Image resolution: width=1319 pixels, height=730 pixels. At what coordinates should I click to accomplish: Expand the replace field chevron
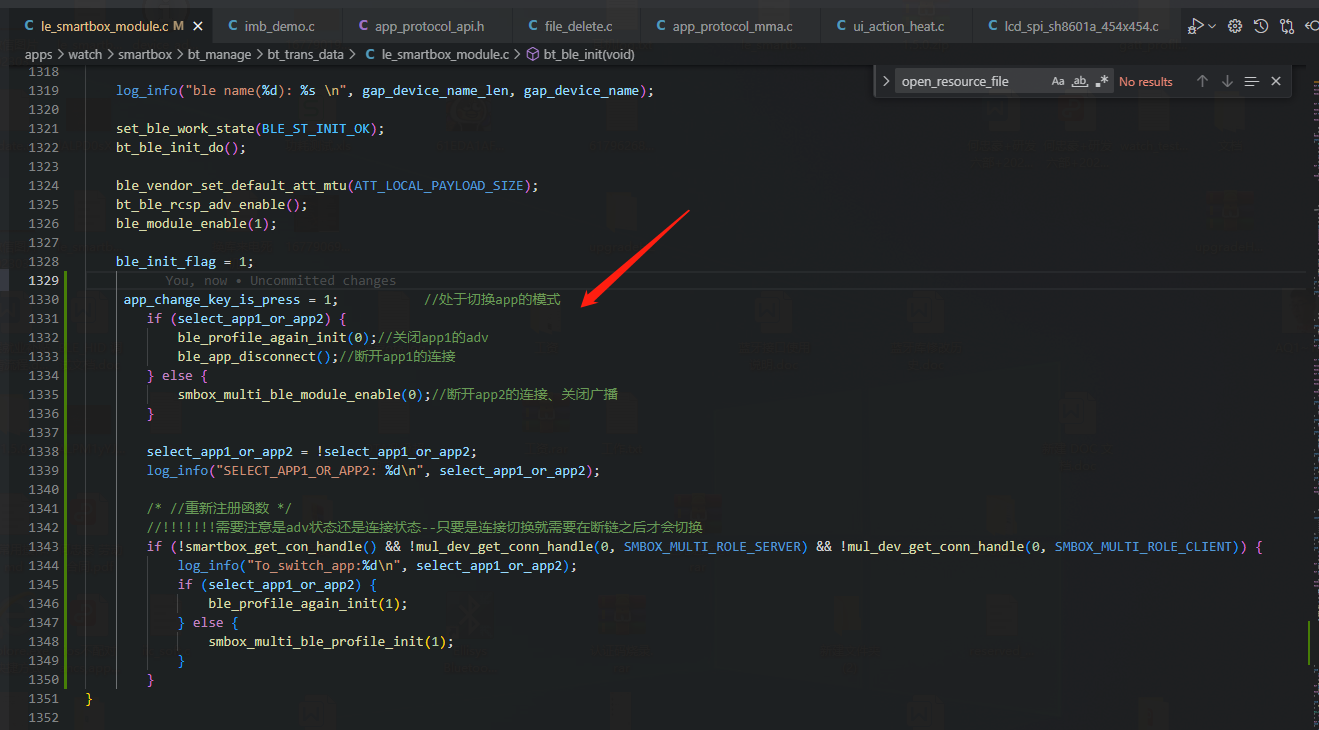point(886,81)
